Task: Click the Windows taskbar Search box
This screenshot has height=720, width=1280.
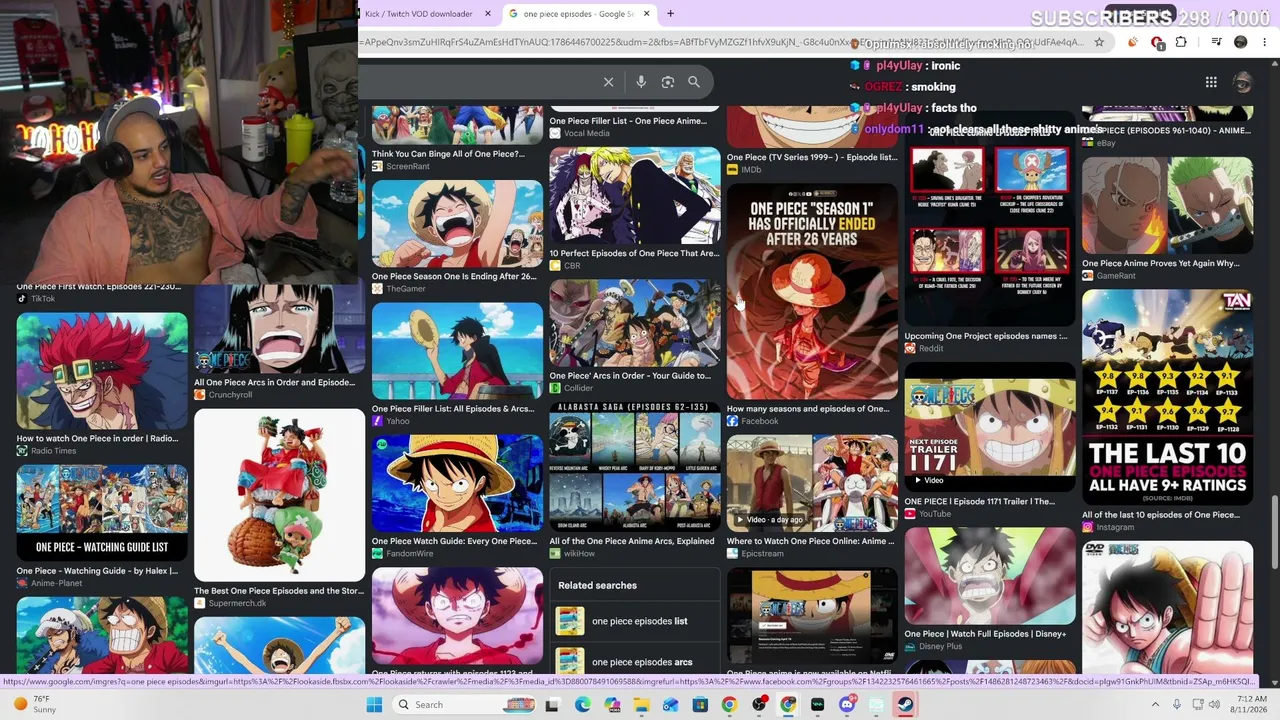Action: (463, 705)
